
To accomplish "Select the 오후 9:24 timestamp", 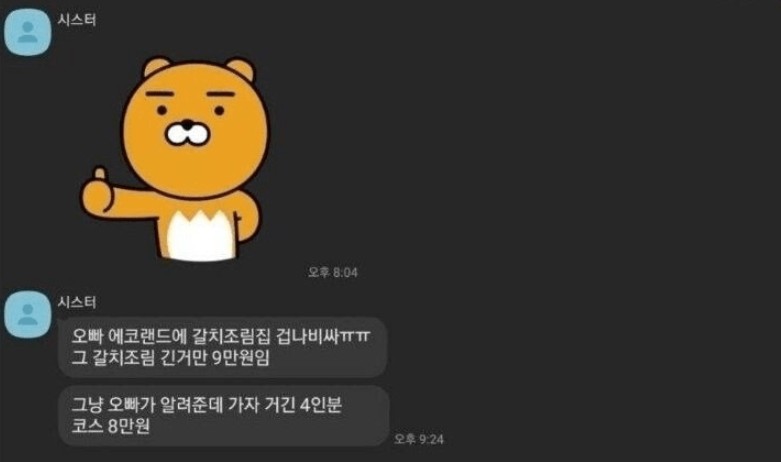I will pos(419,439).
